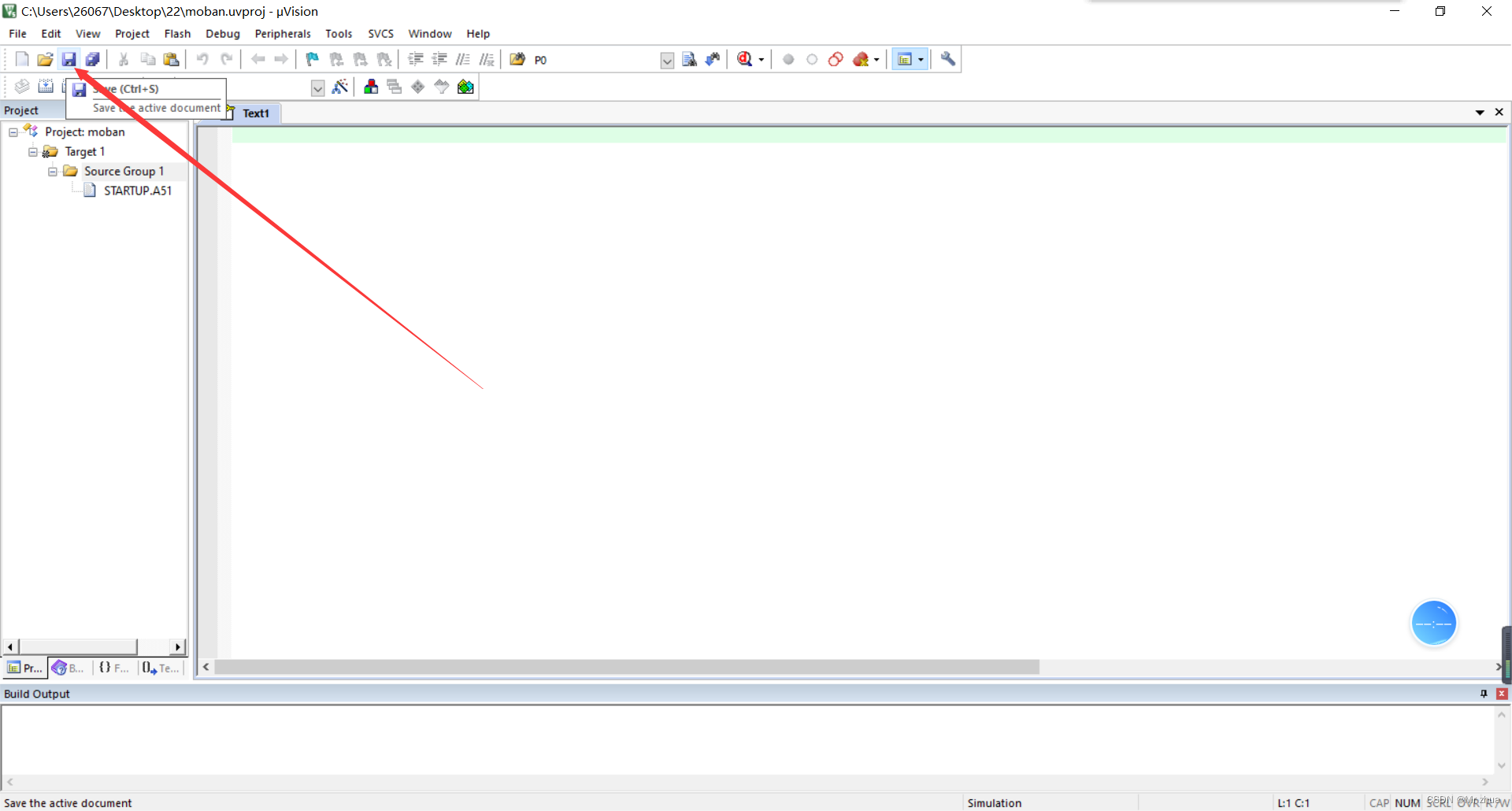Click the Find in Files icon
Screen dimensions: 1512x811
[517, 59]
